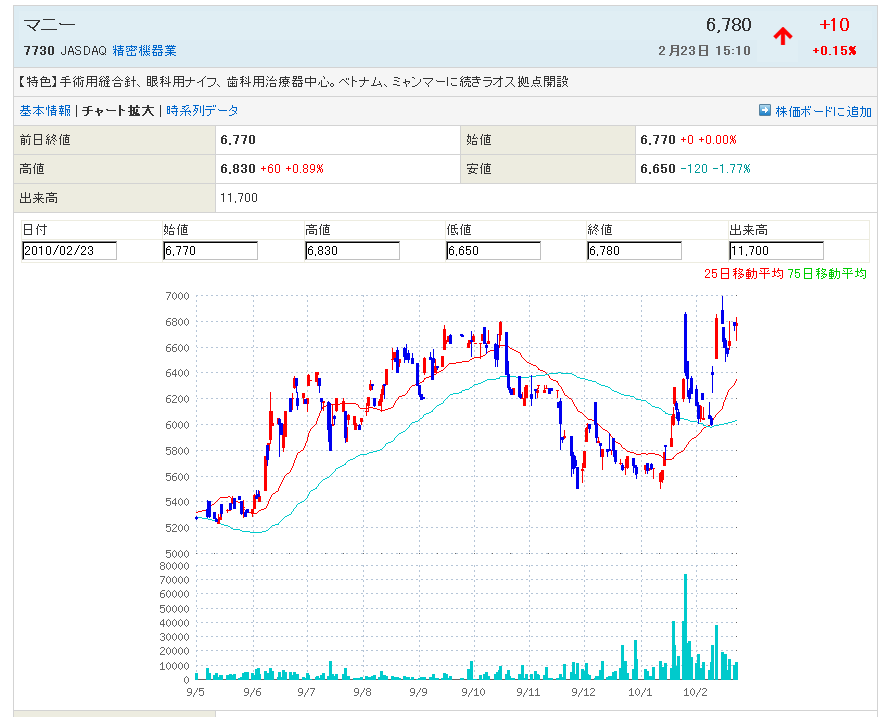
Task: Switch to the 時系列データ tab
Action: (x=202, y=111)
